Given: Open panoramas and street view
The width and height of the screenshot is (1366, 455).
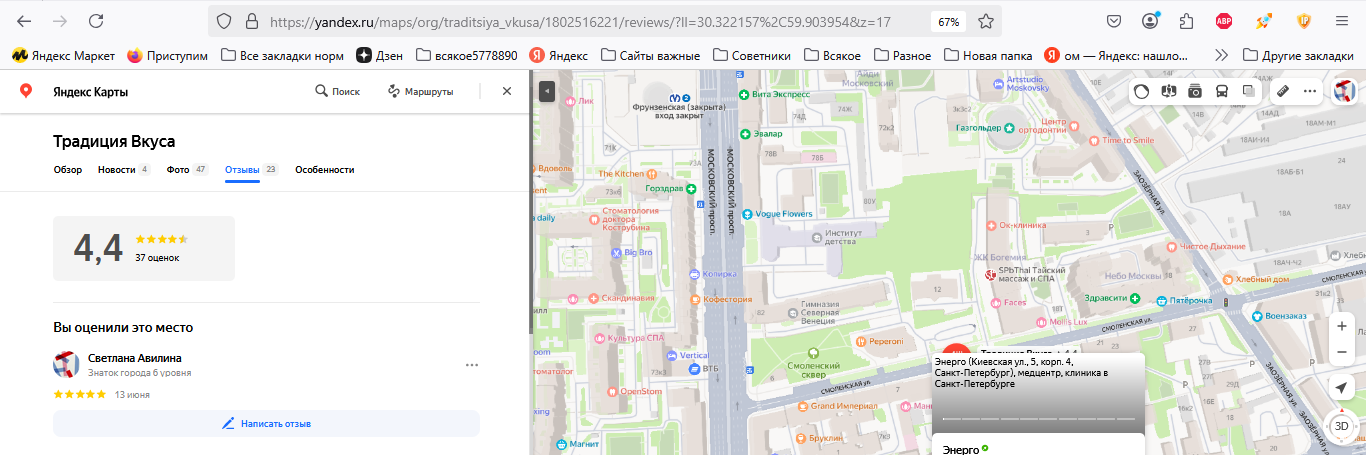Looking at the screenshot, I should point(1168,91).
